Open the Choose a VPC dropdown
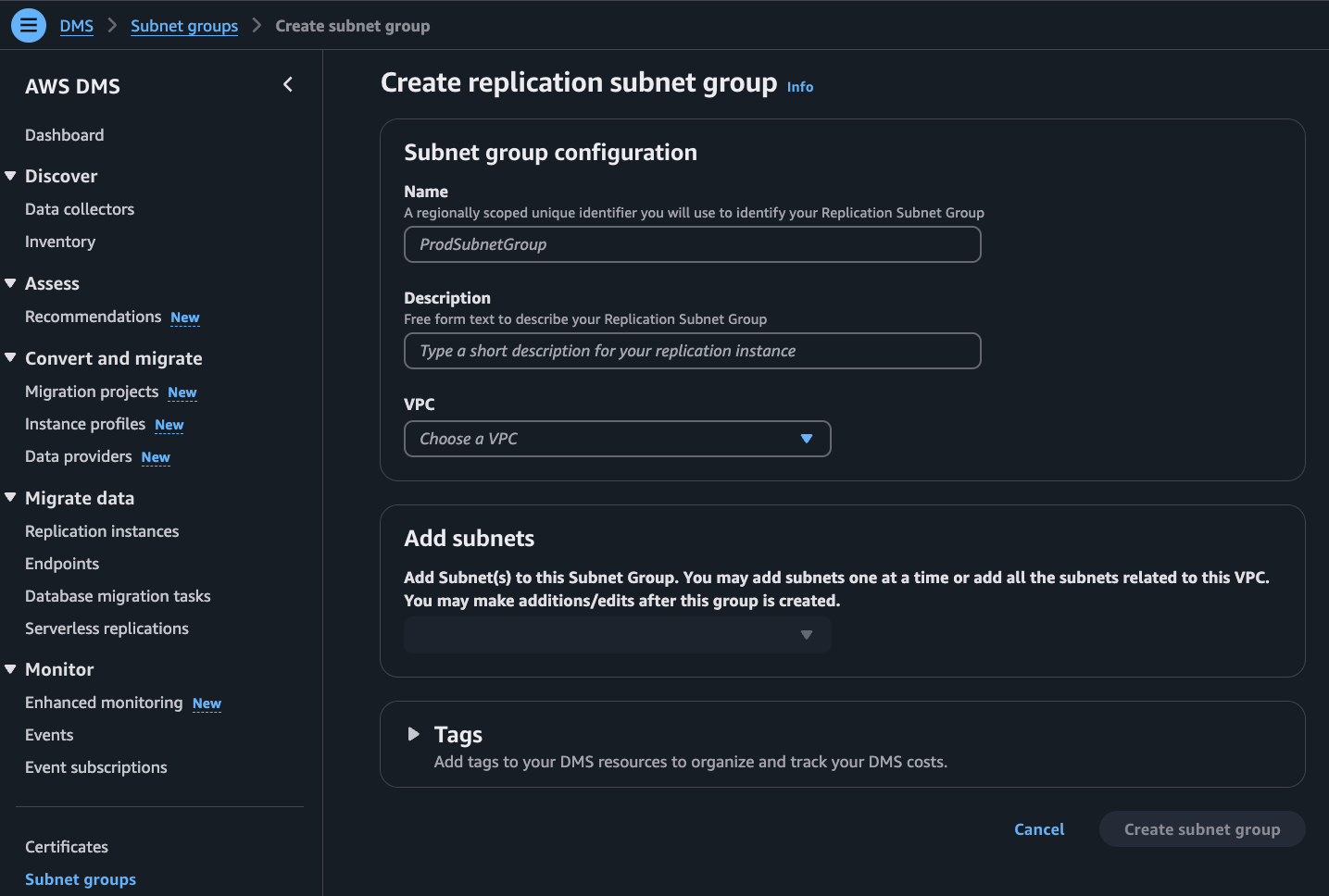The height and width of the screenshot is (896, 1329). [617, 439]
